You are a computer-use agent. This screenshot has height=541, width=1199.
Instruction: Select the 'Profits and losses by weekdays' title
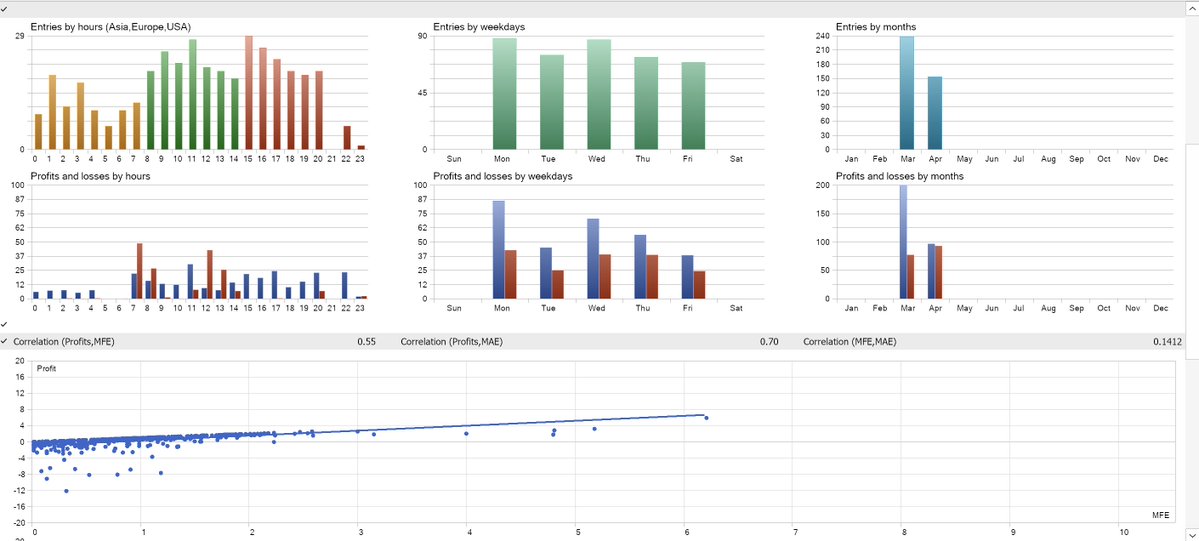coord(502,176)
